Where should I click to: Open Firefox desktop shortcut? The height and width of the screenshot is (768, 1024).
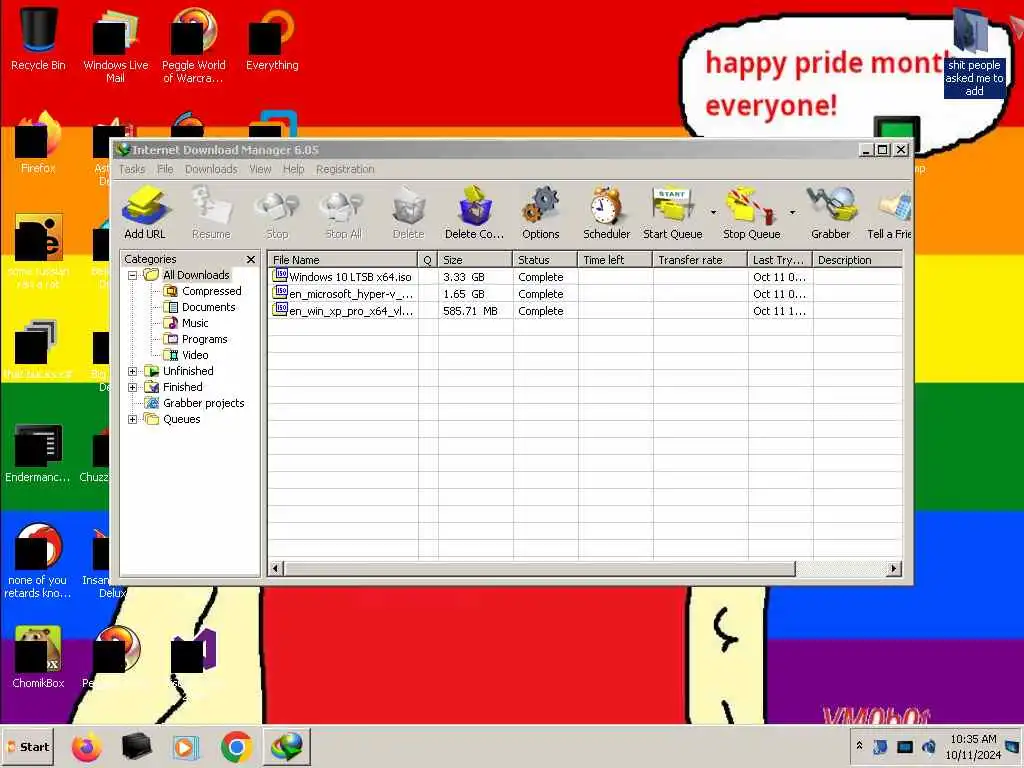click(38, 142)
